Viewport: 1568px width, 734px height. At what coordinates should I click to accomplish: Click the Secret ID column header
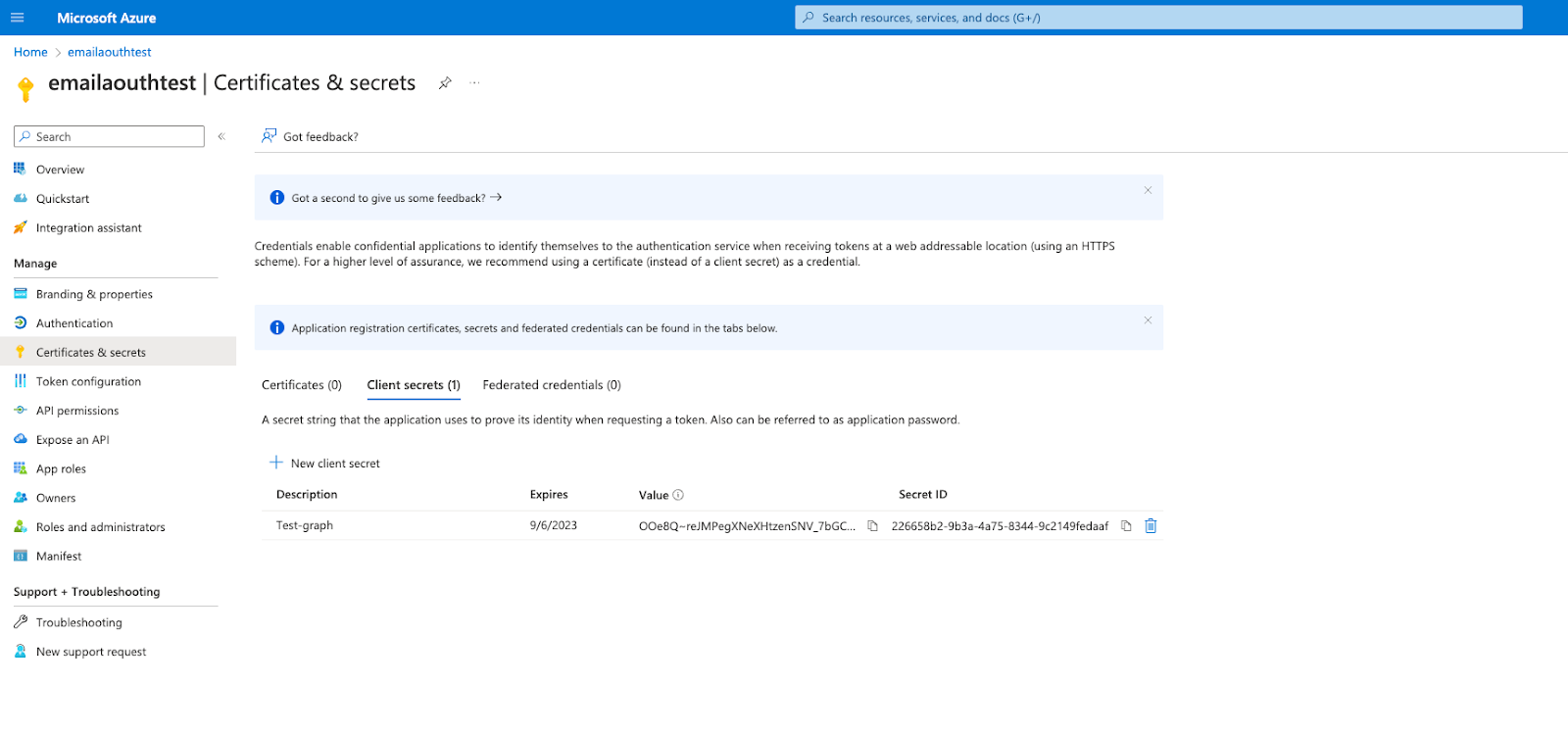923,494
